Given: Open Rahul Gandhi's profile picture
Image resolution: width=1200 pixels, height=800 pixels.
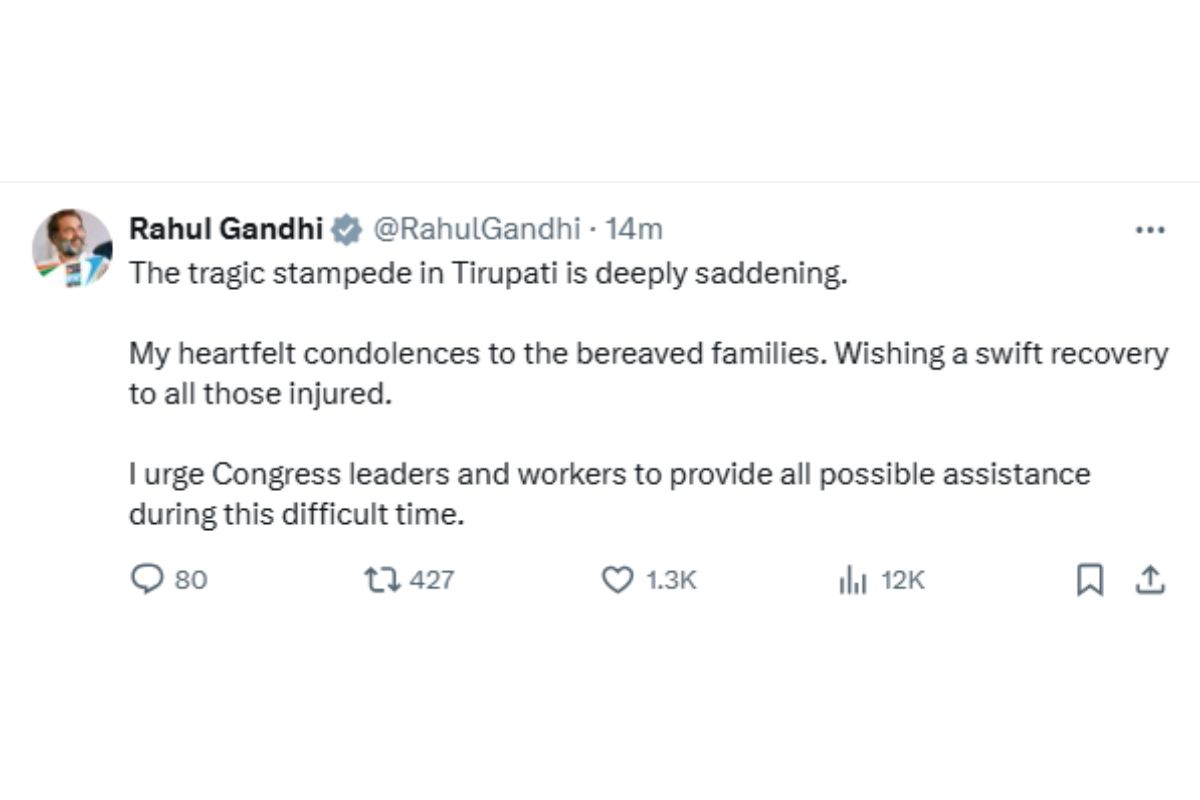Looking at the screenshot, I should tap(72, 248).
